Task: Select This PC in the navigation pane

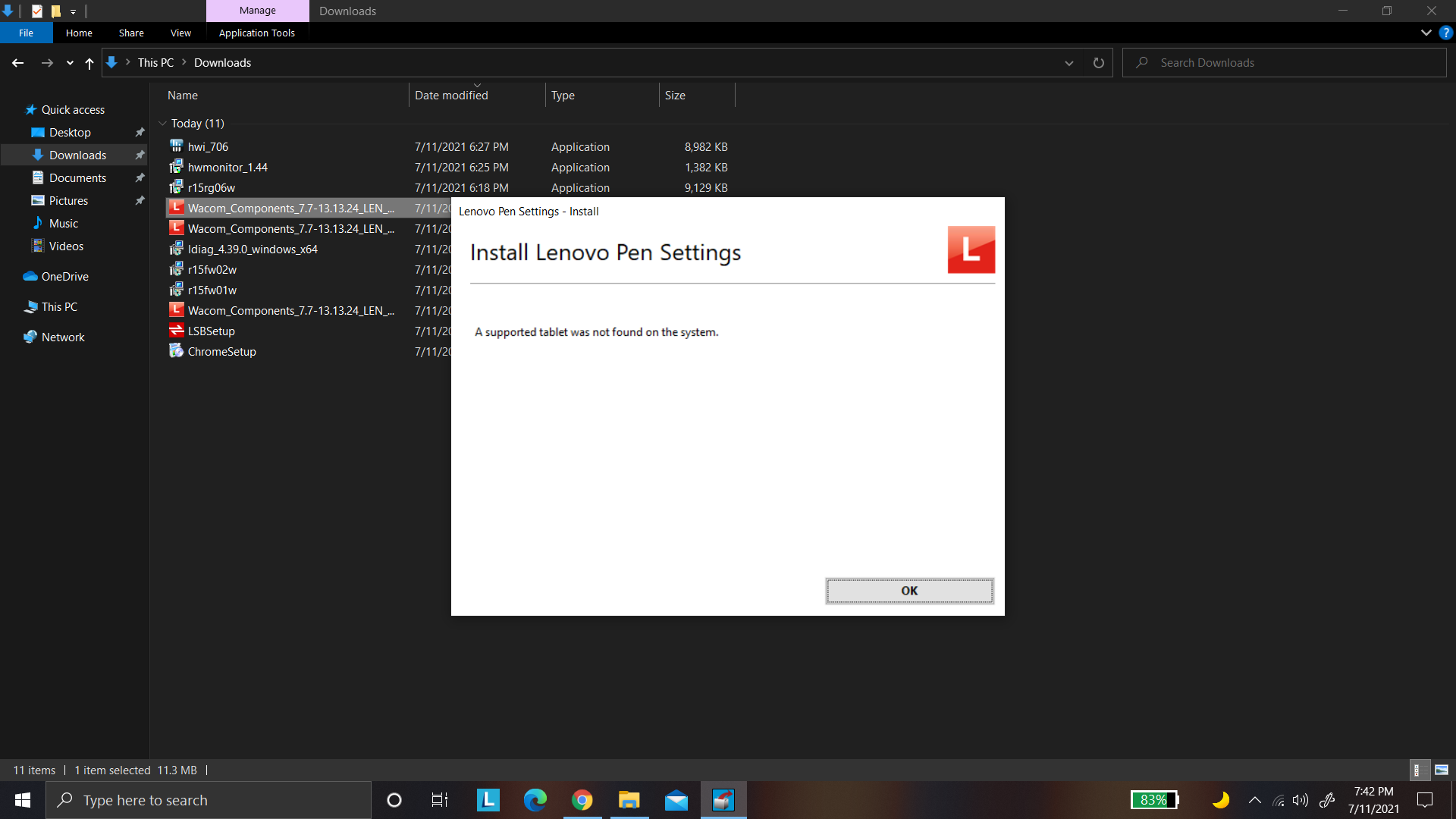Action: [59, 307]
